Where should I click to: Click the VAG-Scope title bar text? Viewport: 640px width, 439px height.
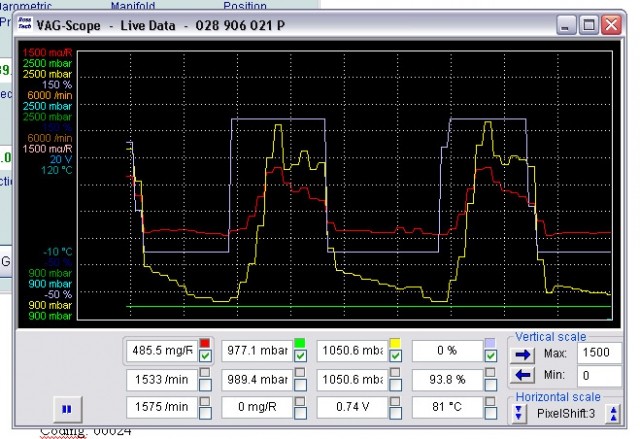click(160, 25)
